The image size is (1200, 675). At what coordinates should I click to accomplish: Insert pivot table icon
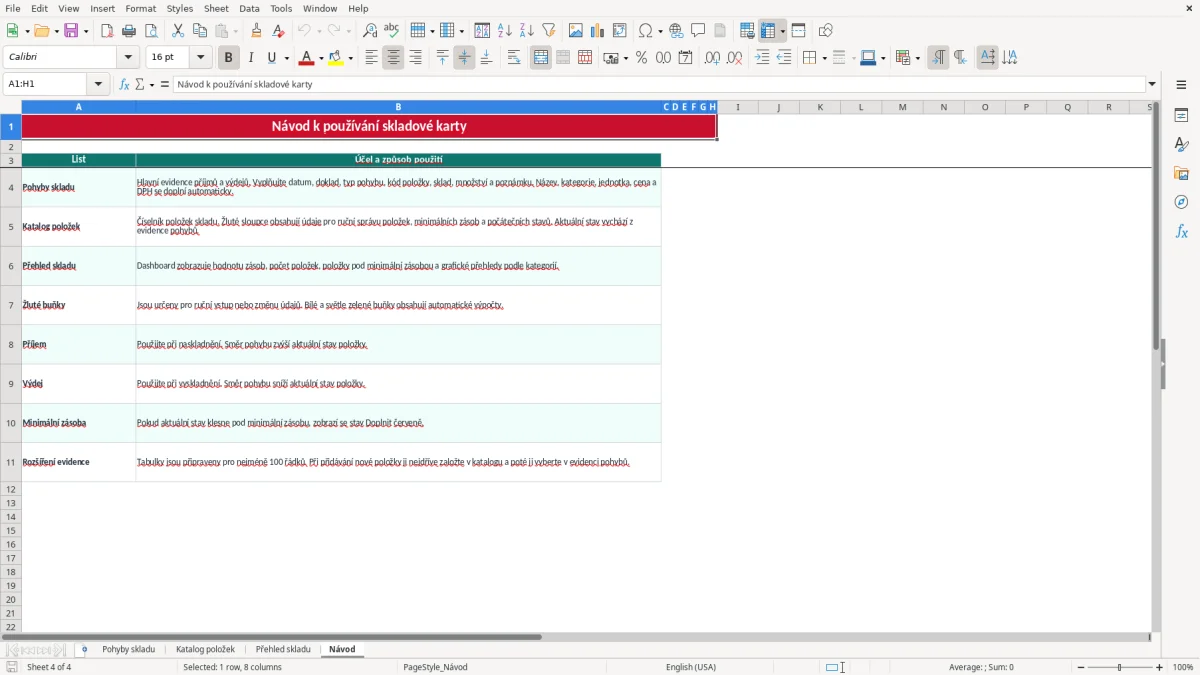[620, 31]
